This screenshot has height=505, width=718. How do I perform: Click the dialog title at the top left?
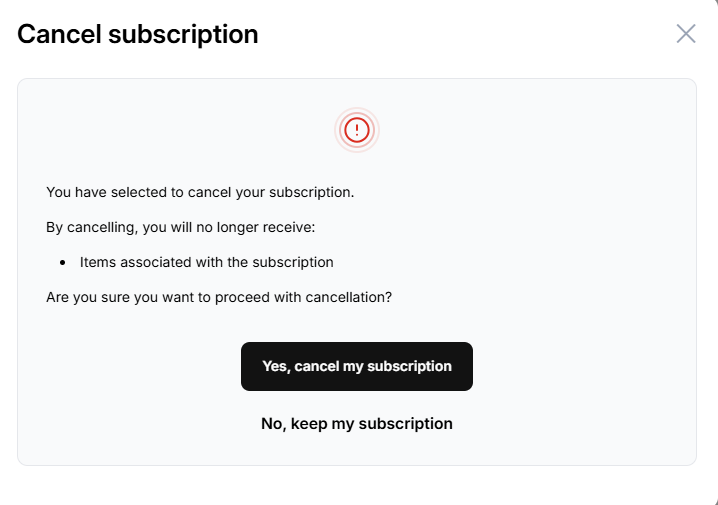138,34
